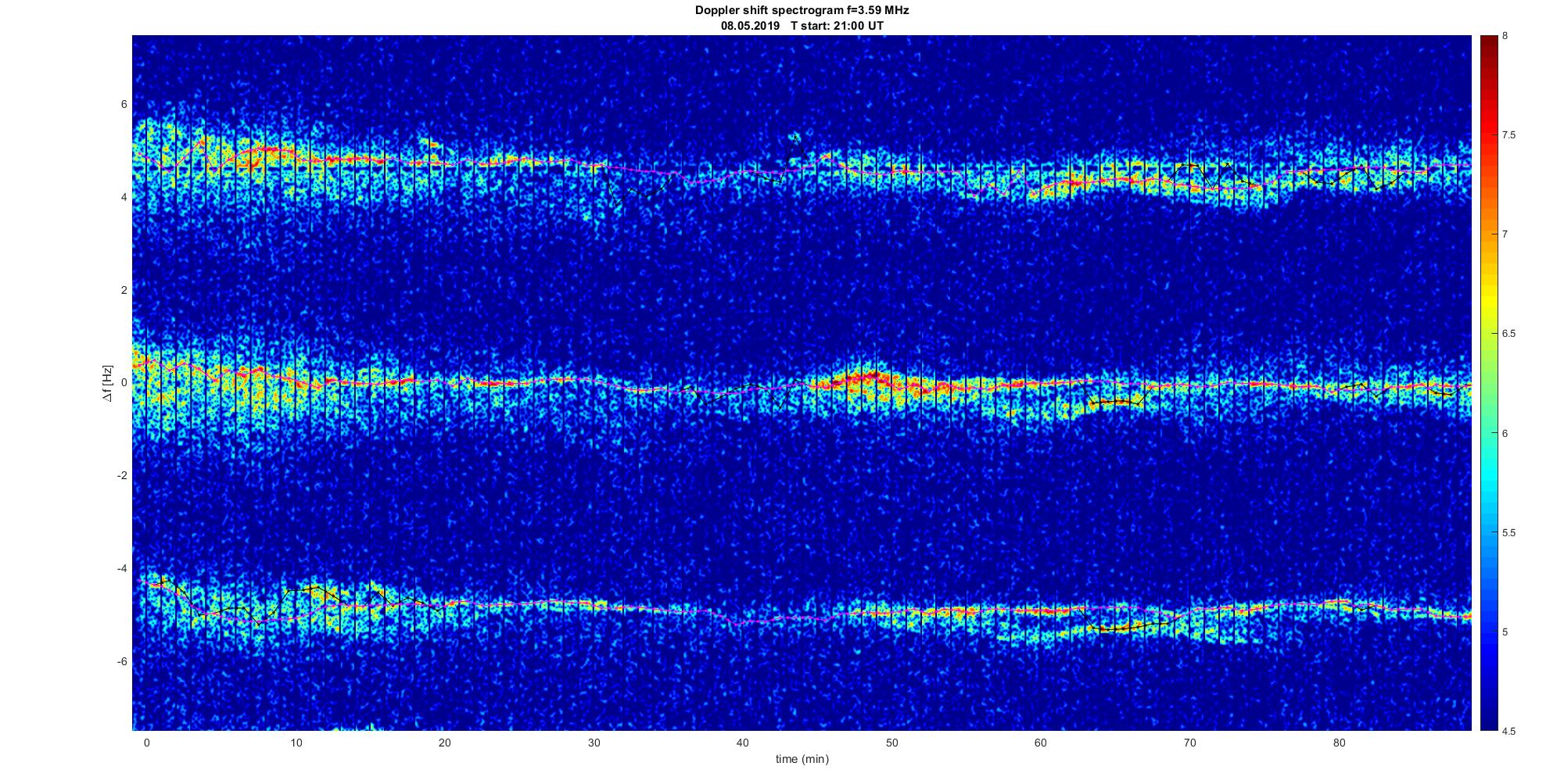Click x-axis tick label '30'
The image size is (1564, 784).
[x=594, y=743]
